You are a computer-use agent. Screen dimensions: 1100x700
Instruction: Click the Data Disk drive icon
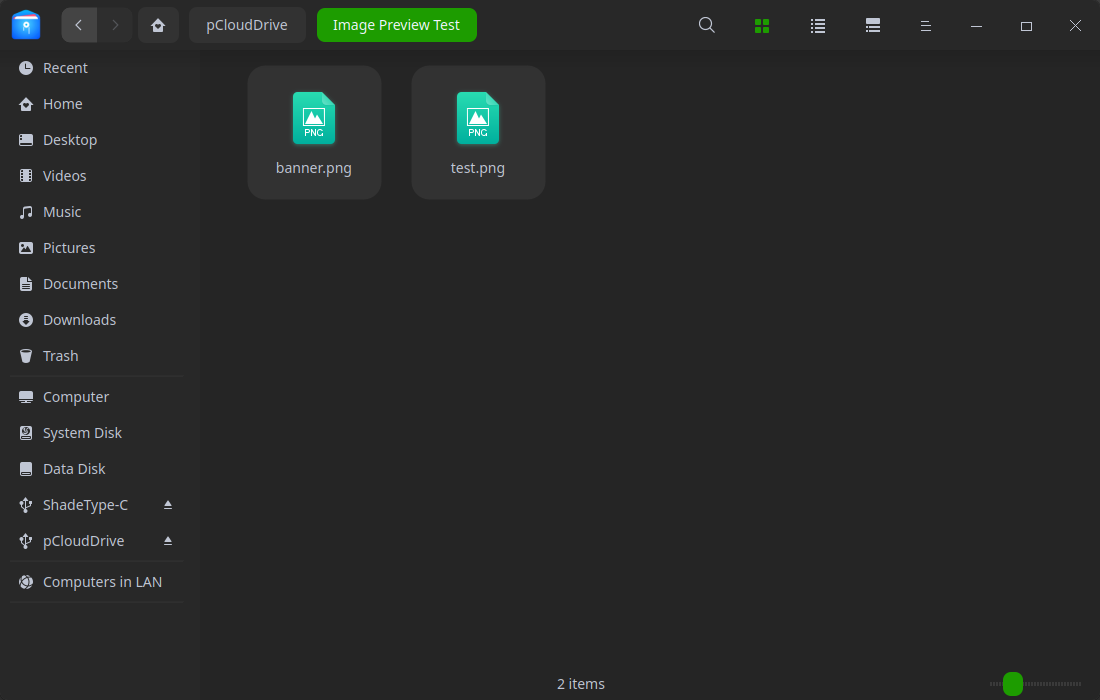pos(26,469)
